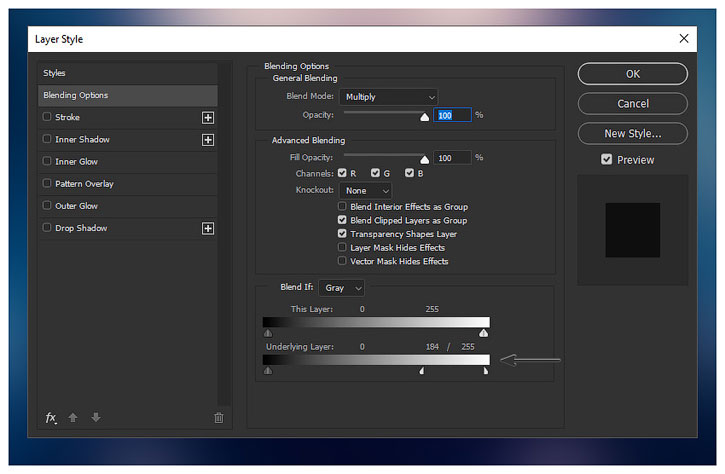
Task: Check Vector Mask Hides Effects
Action: (342, 261)
